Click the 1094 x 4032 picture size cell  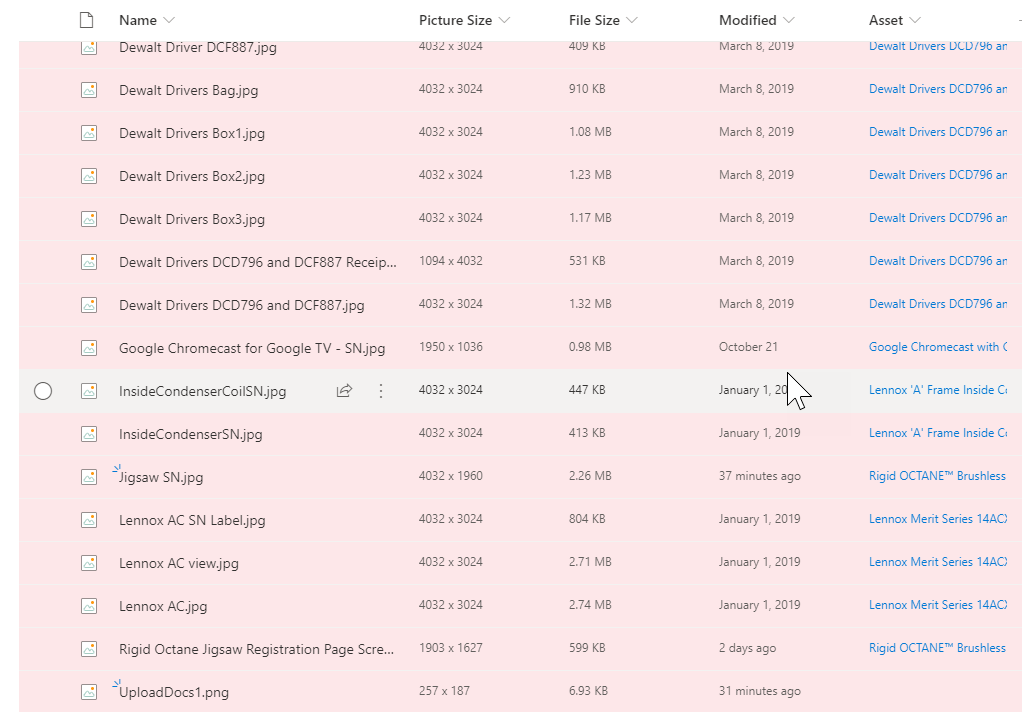coord(451,261)
